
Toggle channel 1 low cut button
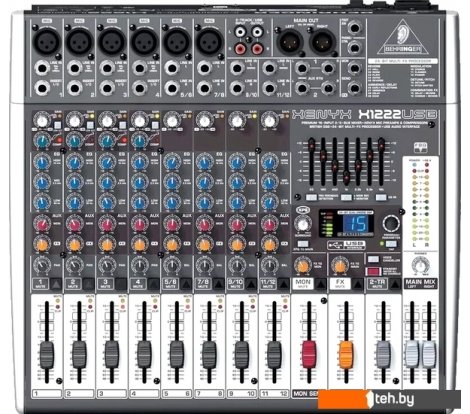[57, 126]
